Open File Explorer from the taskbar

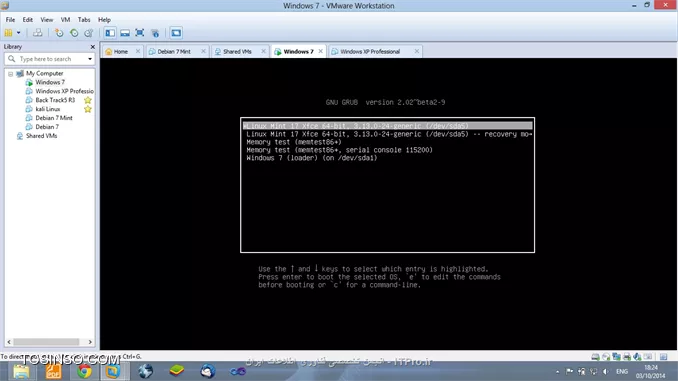(21, 371)
